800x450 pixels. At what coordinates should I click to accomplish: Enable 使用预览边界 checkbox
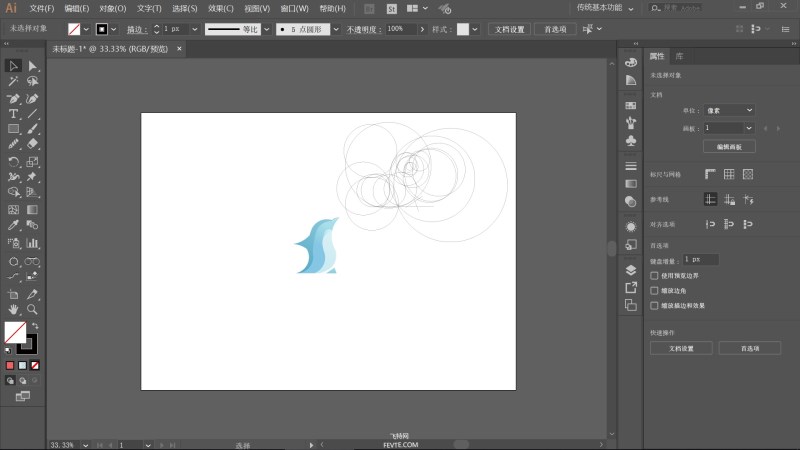(654, 276)
